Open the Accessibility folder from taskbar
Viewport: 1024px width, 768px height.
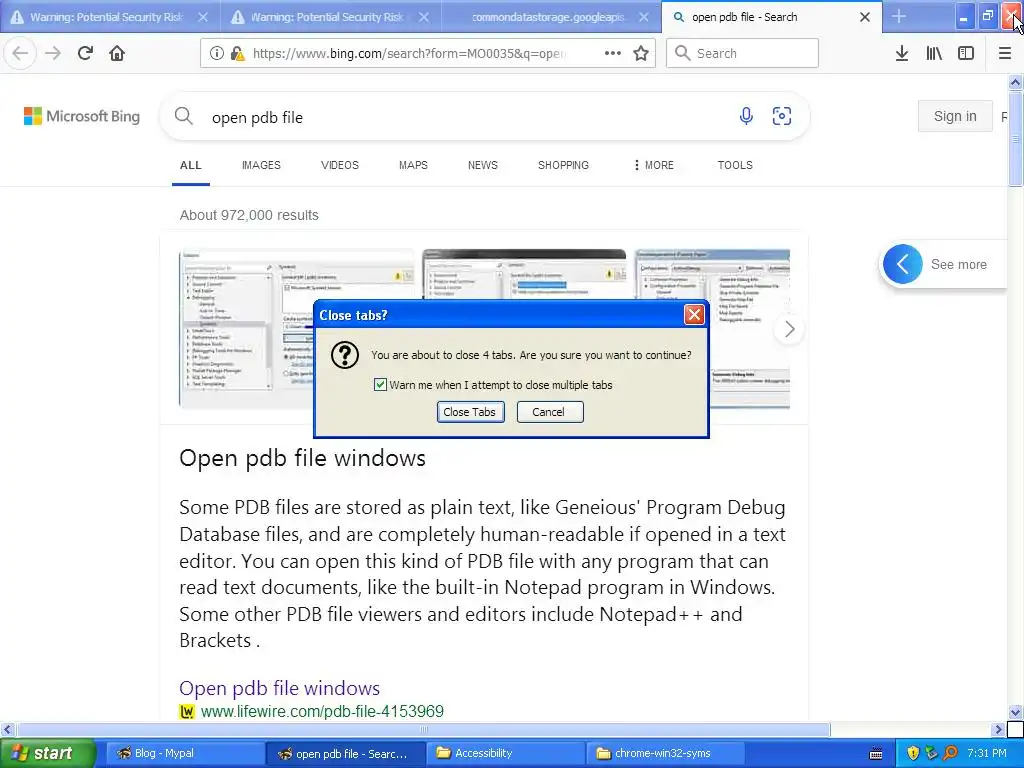click(x=505, y=753)
